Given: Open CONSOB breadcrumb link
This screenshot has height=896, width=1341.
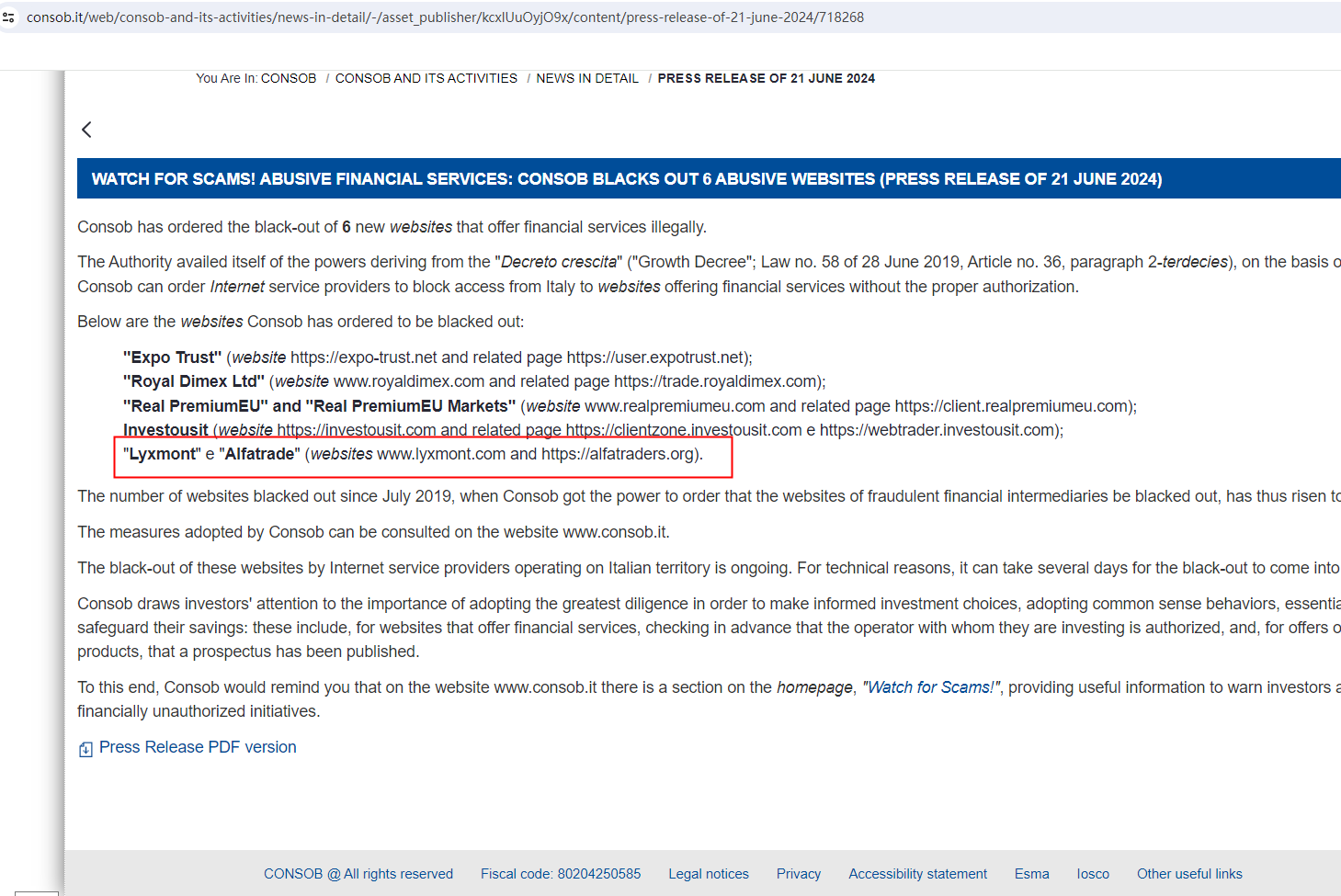Looking at the screenshot, I should pyautogui.click(x=289, y=79).
